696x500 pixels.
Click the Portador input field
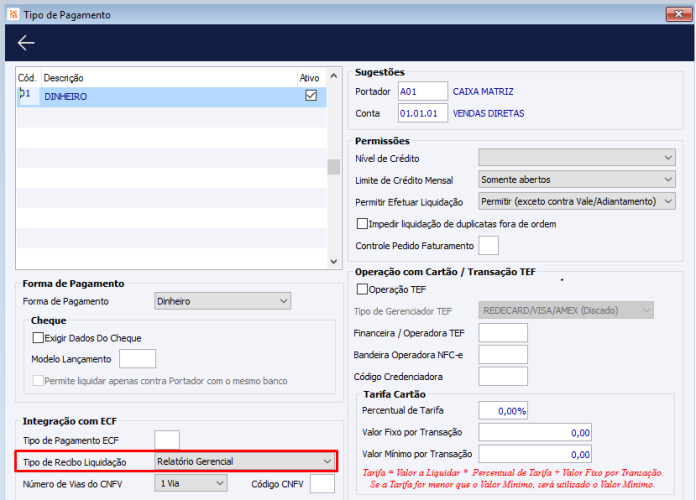(x=423, y=91)
